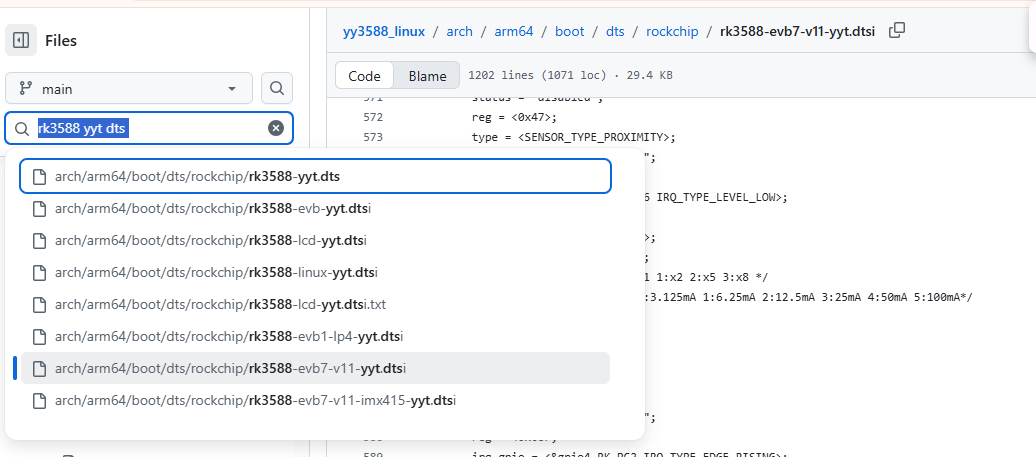Switch to the Blame tab
The height and width of the screenshot is (457, 1036).
click(x=427, y=76)
